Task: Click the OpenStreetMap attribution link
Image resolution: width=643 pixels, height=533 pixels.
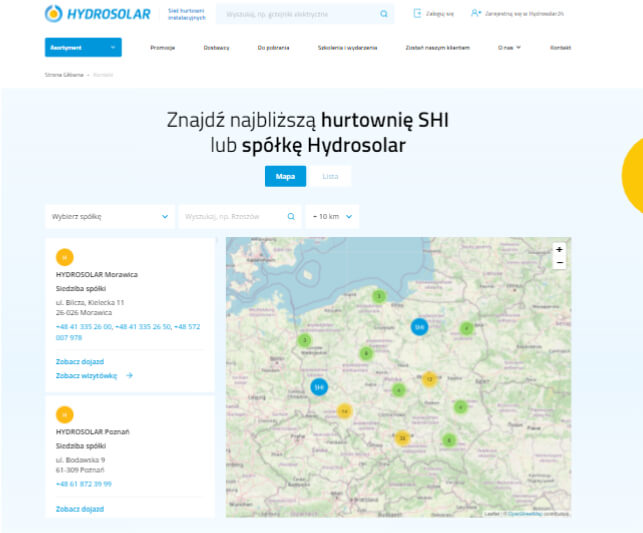Action: 525,513
